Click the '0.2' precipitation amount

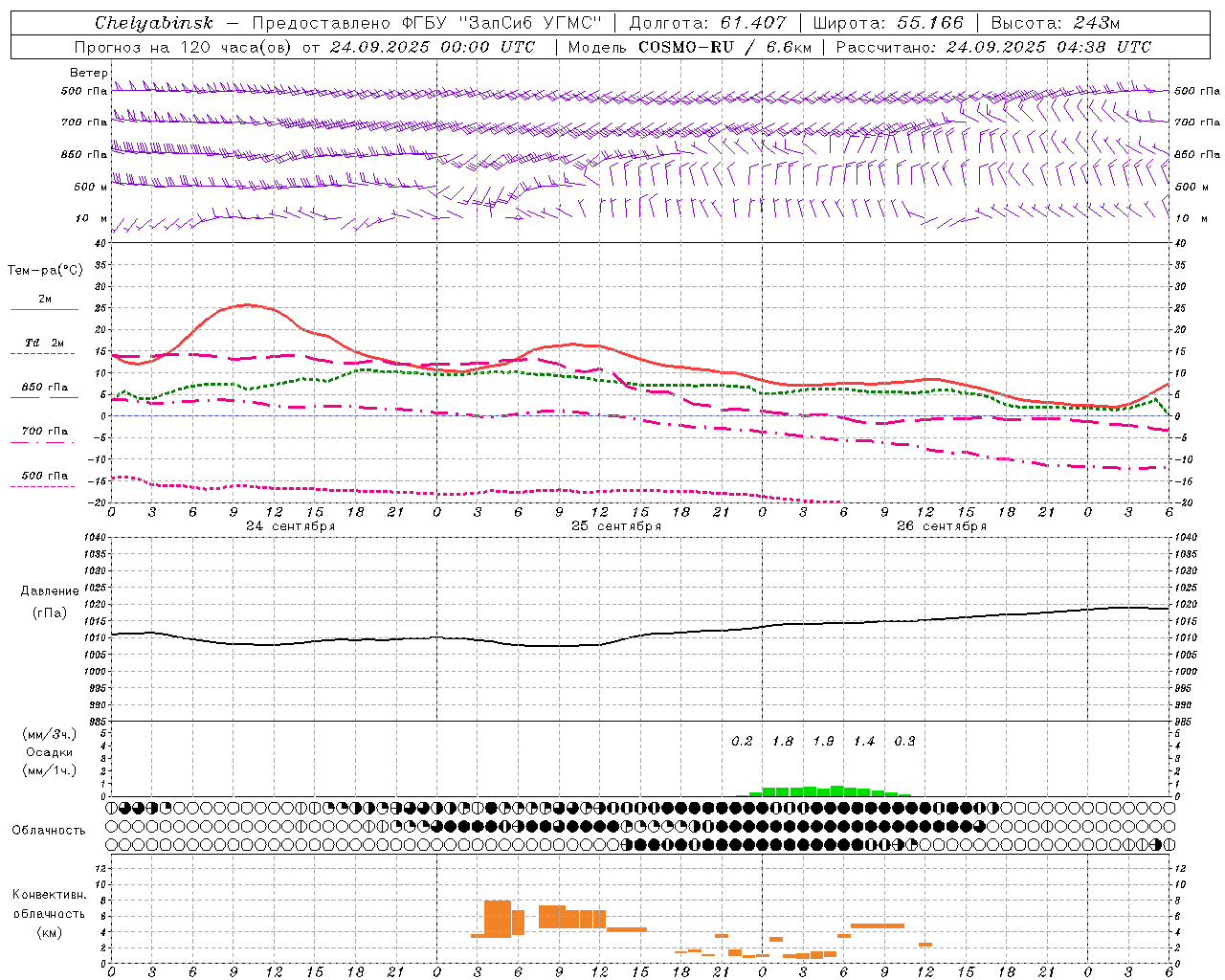[743, 742]
